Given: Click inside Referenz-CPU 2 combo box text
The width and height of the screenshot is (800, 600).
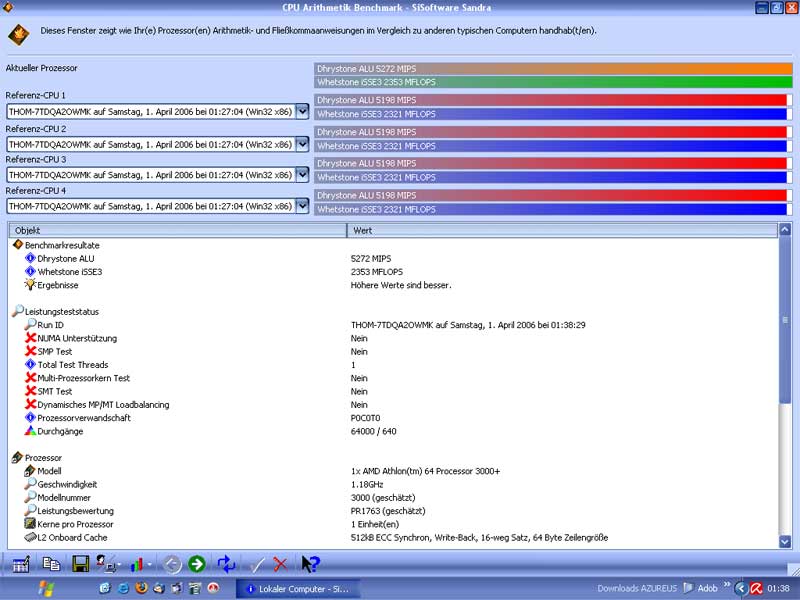Looking at the screenshot, I should tap(151, 144).
